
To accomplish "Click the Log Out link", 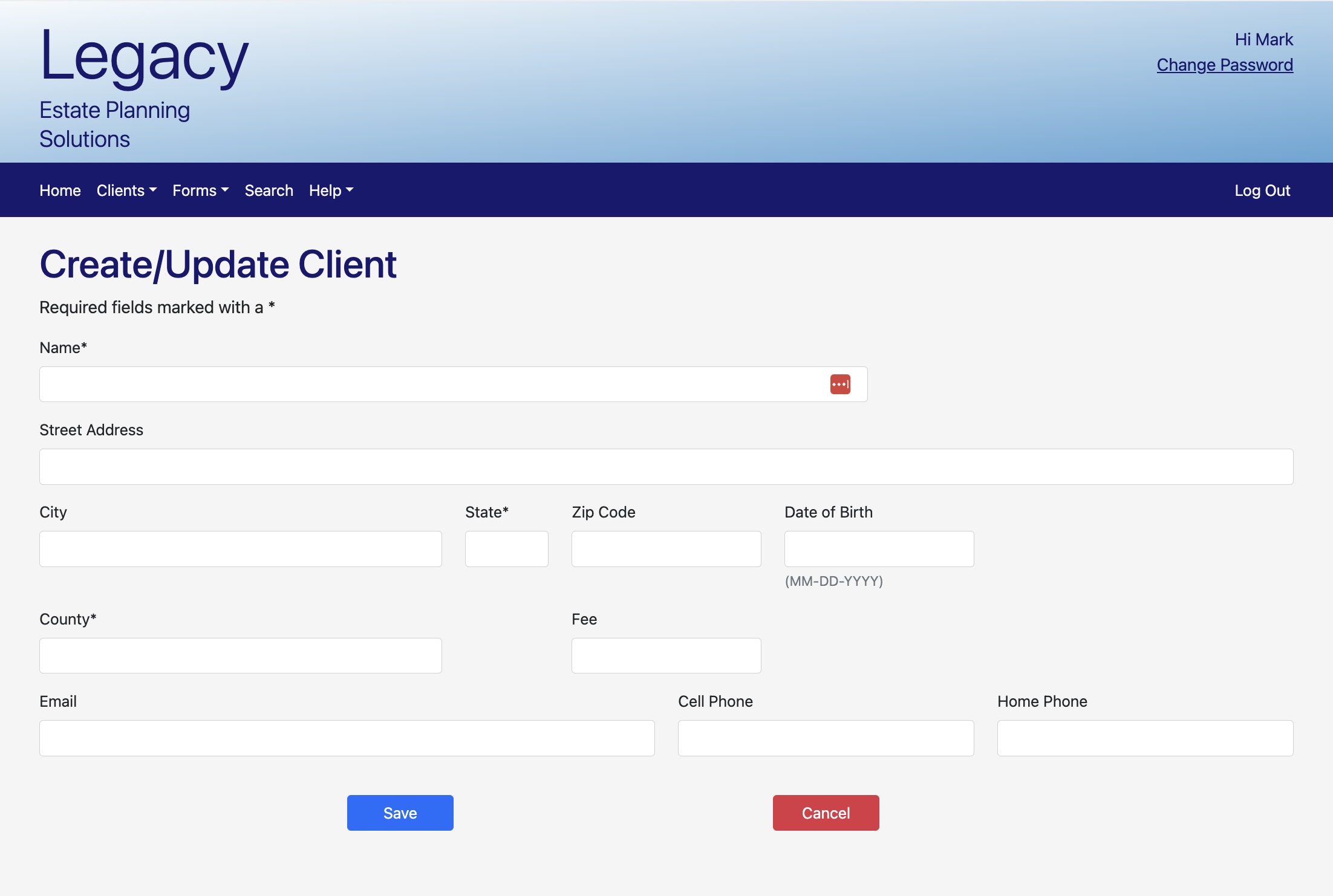I will click(1262, 190).
